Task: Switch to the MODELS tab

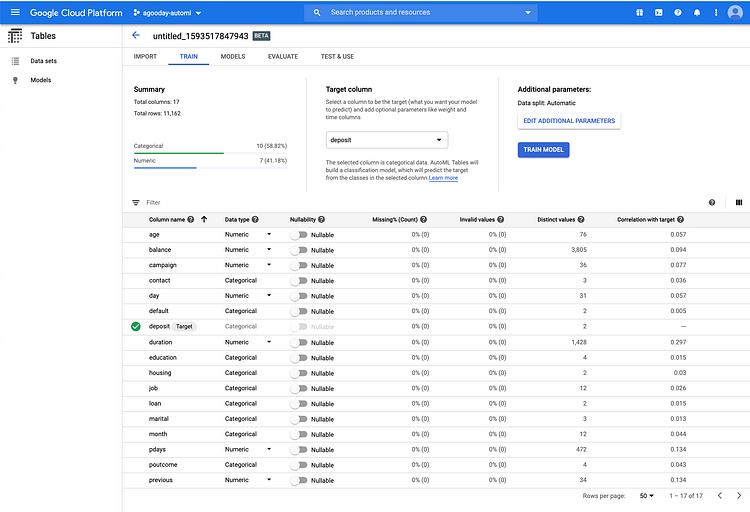Action: click(233, 56)
